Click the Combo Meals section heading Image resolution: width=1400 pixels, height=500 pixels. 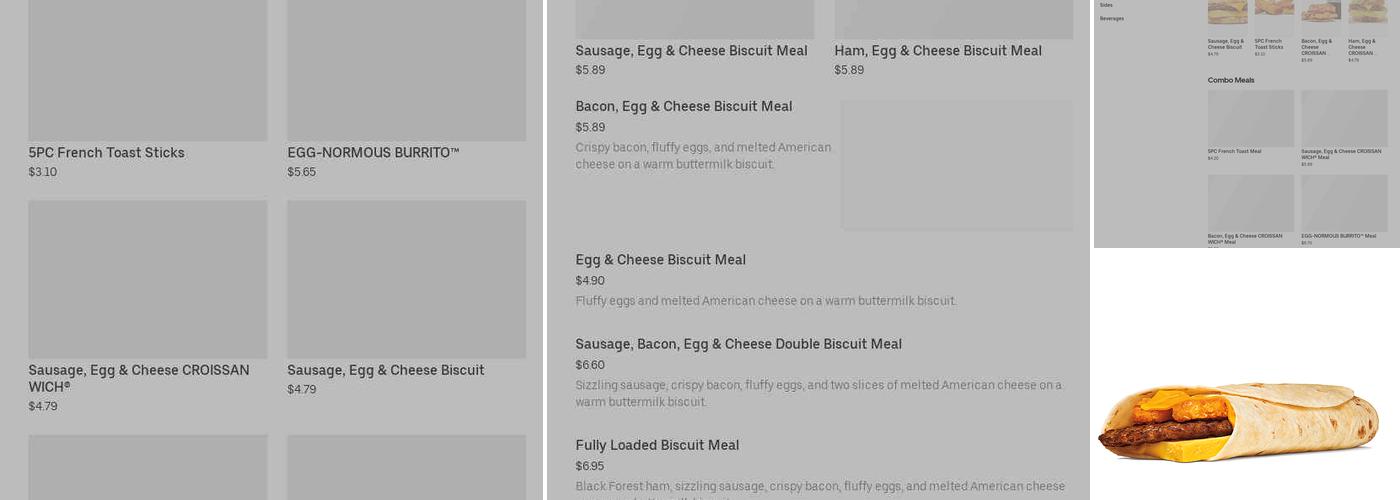1231,80
